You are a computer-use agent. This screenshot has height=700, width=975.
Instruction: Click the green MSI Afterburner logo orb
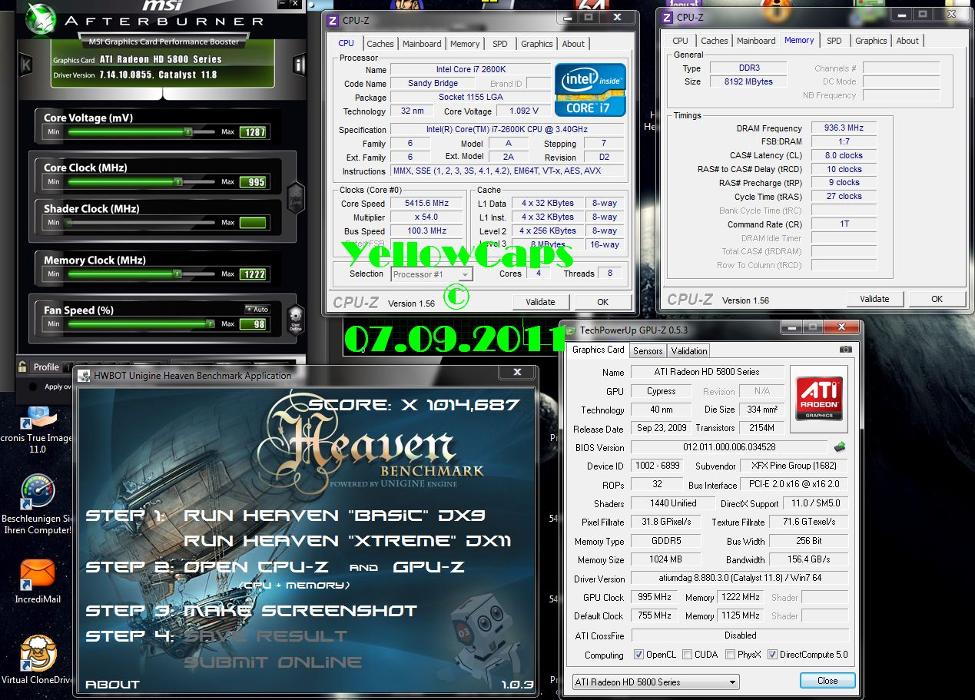point(41,19)
